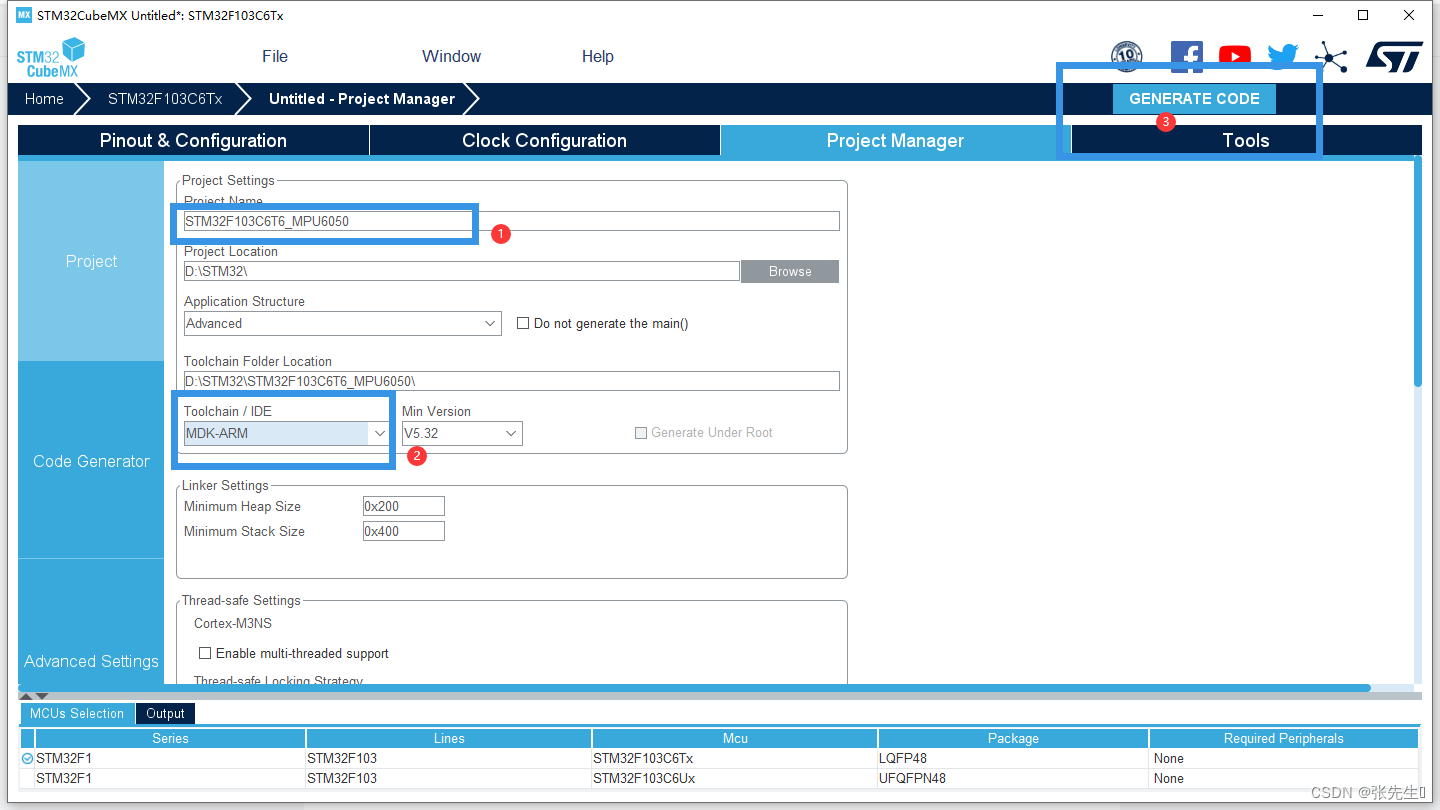Click the LQFP48 package cell
This screenshot has height=810, width=1440.
tap(1013, 758)
